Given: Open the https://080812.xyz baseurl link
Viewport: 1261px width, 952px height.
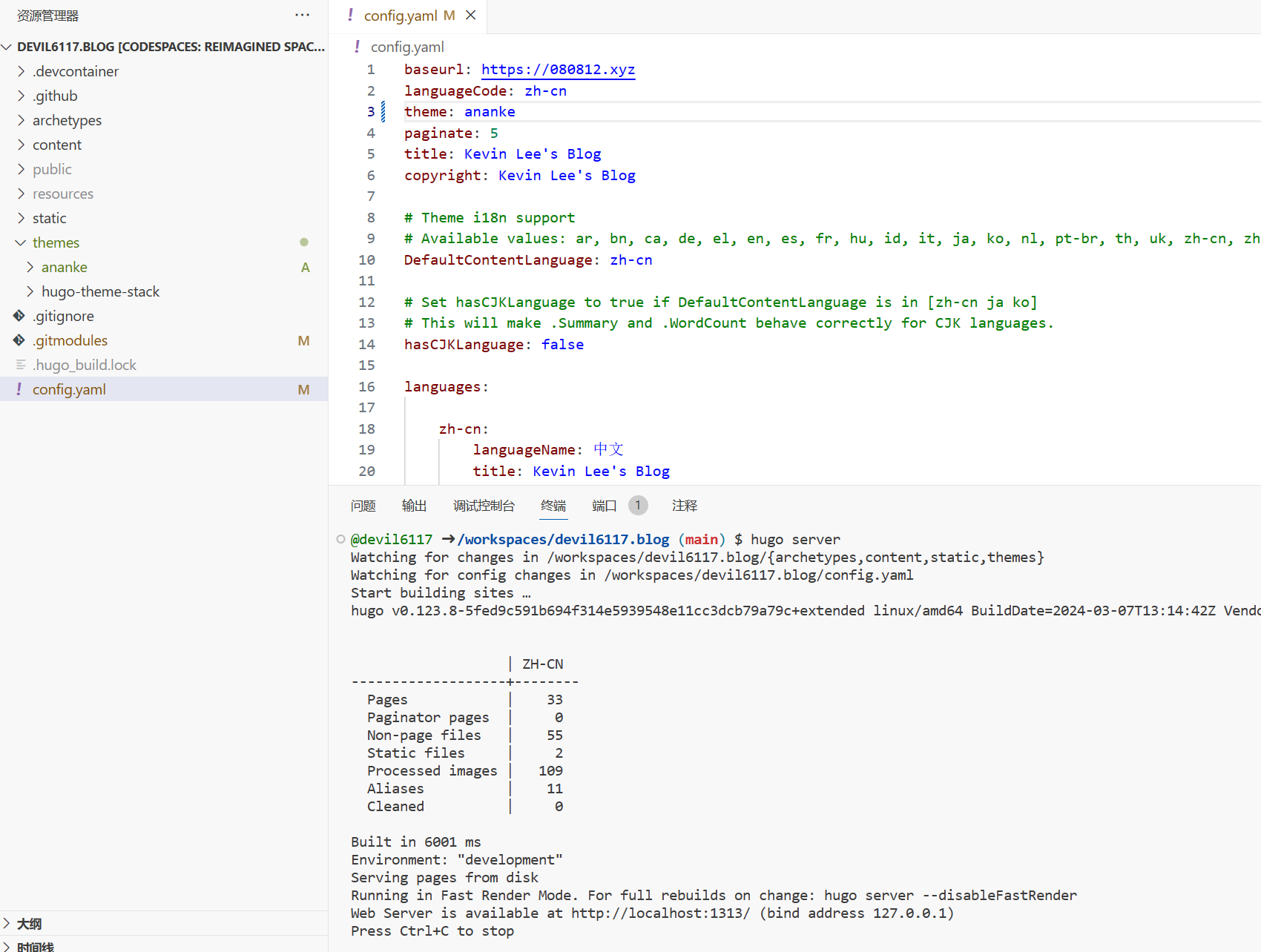Looking at the screenshot, I should (558, 70).
